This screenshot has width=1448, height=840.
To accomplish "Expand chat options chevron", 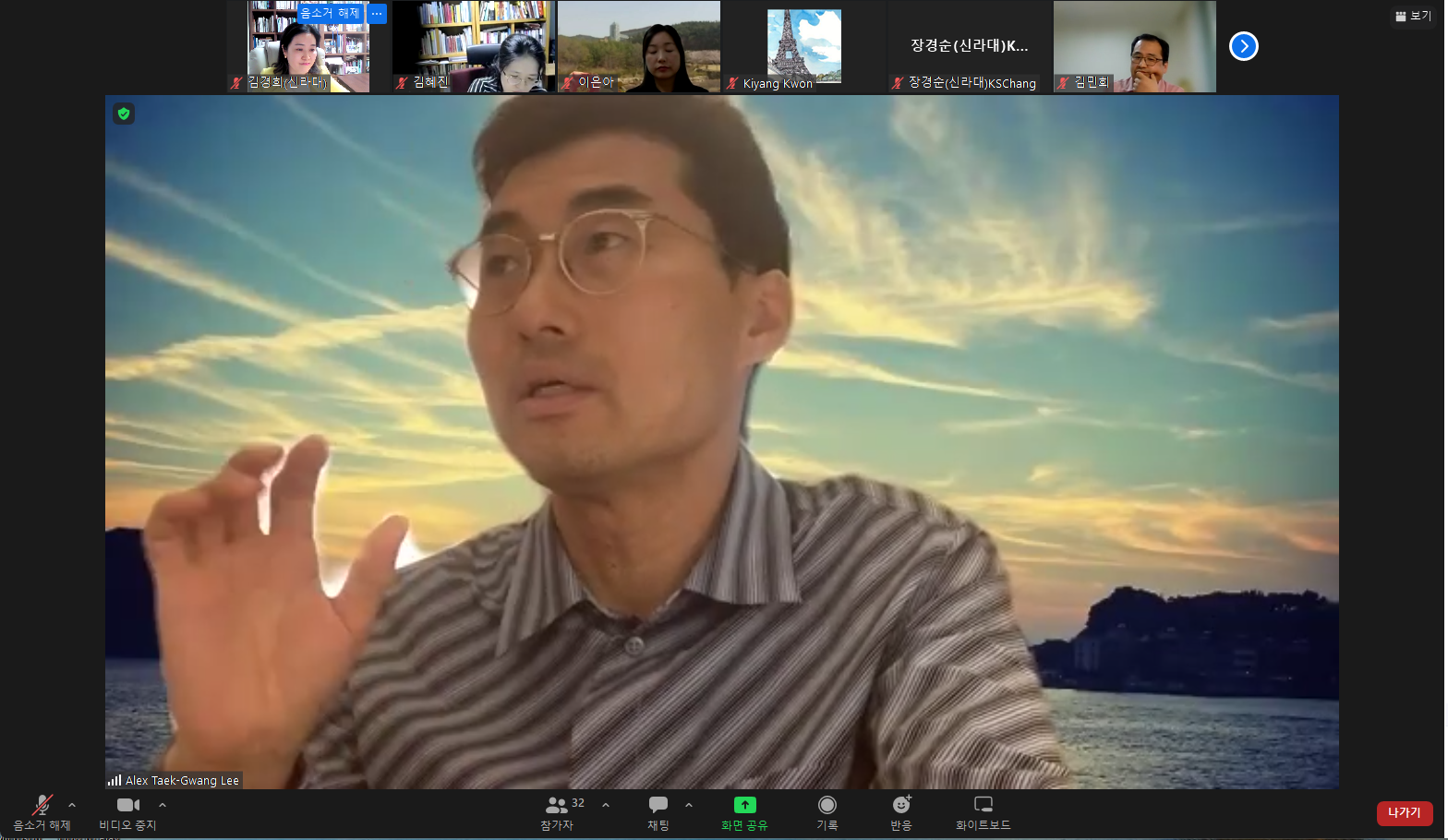I will (x=689, y=805).
